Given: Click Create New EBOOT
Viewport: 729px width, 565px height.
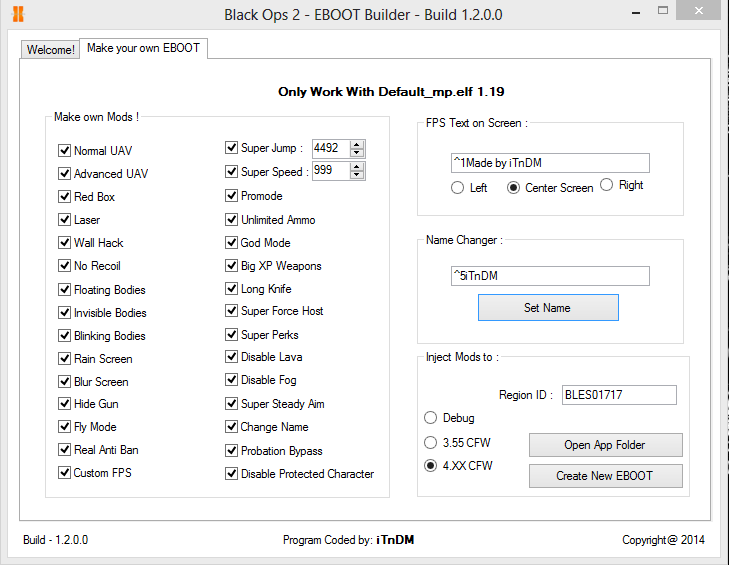Looking at the screenshot, I should point(605,476).
